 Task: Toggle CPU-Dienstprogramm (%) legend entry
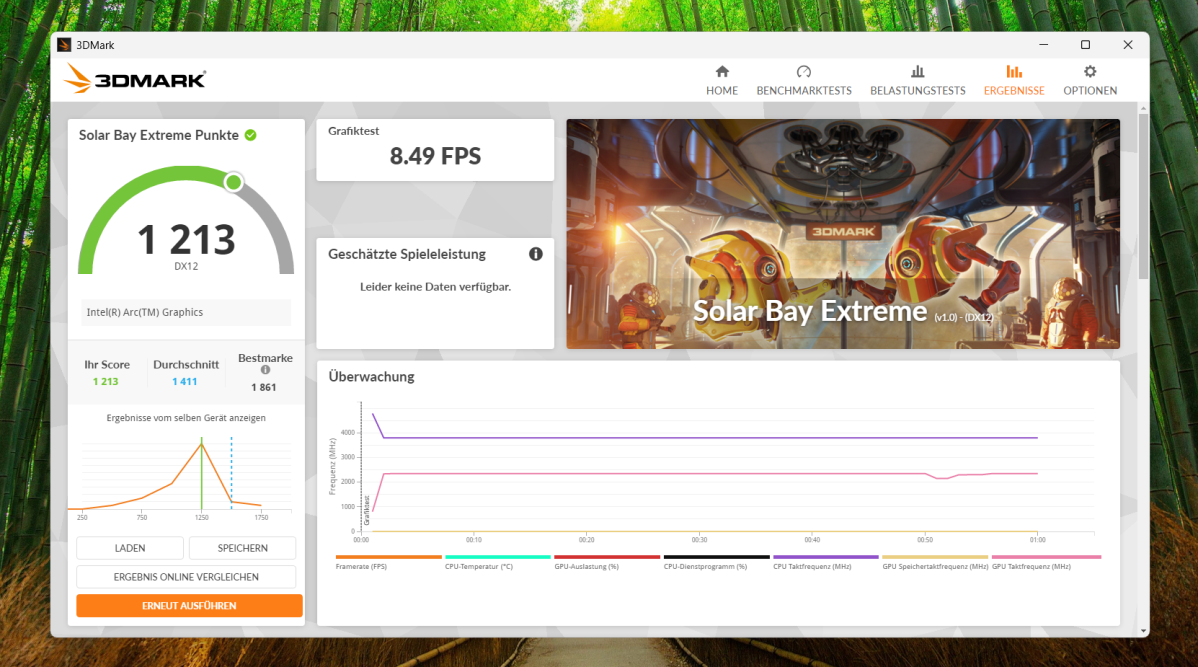click(716, 562)
